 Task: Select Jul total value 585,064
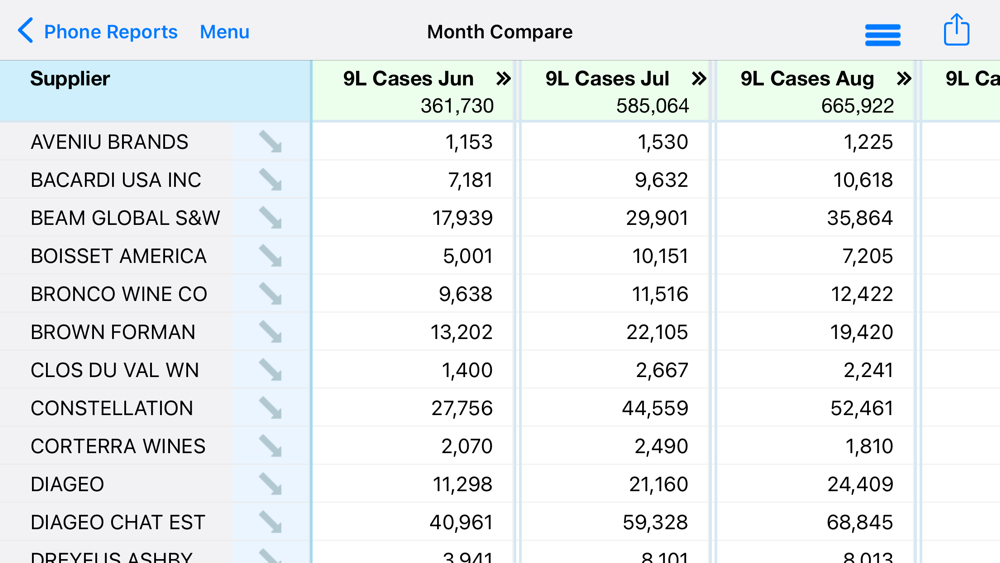coord(652,106)
